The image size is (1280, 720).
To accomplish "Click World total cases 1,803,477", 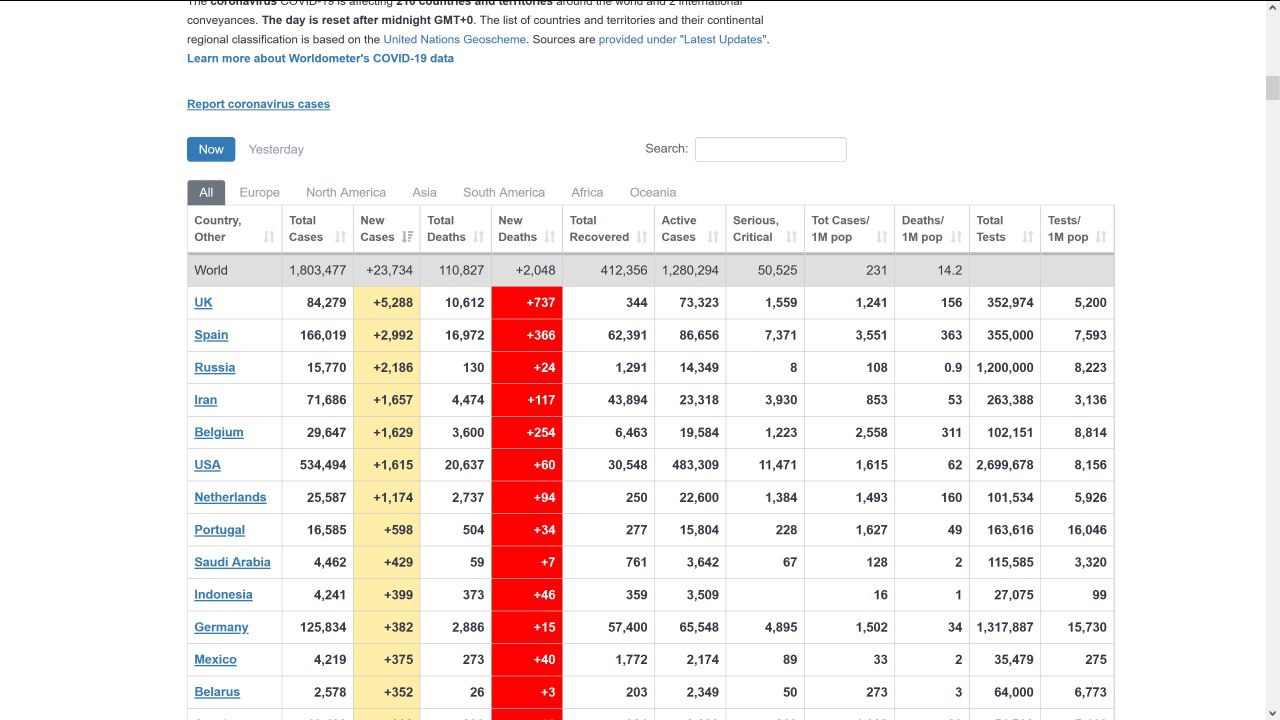I will (317, 270).
